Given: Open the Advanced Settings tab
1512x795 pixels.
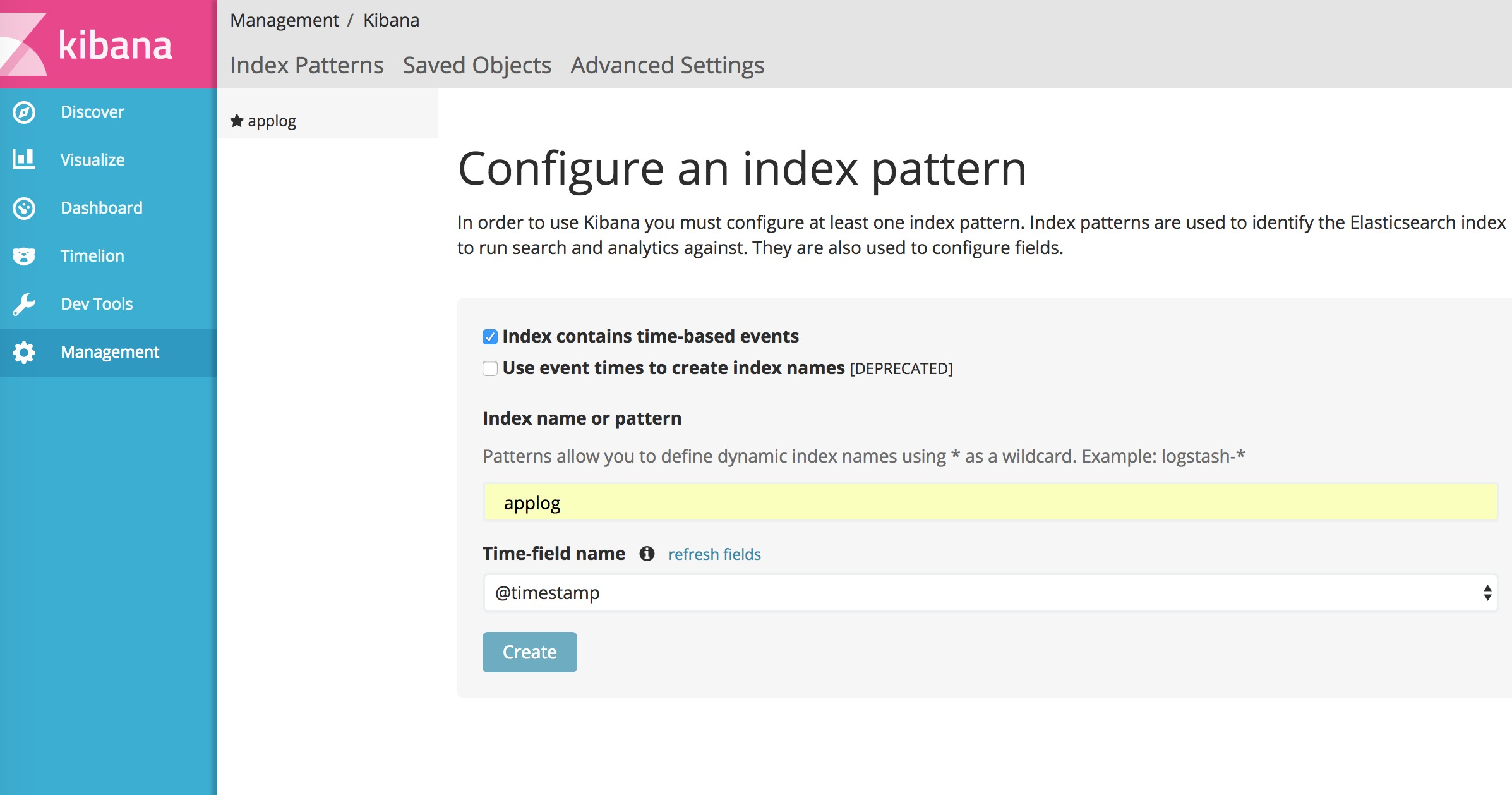Looking at the screenshot, I should click(668, 65).
